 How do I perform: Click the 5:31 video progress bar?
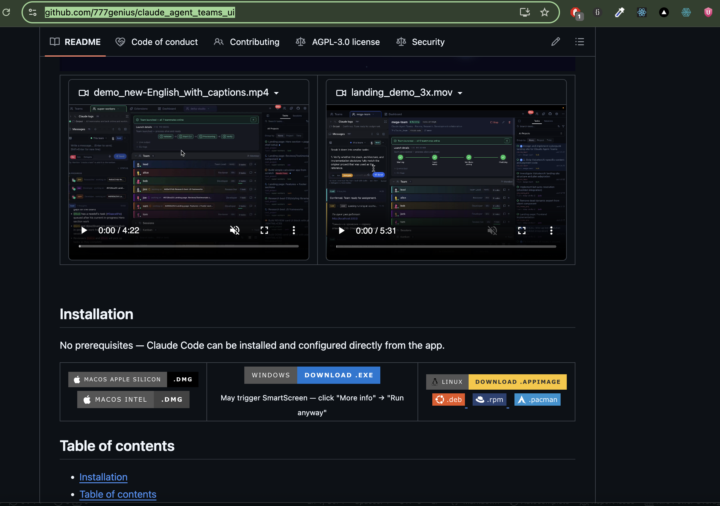point(446,247)
